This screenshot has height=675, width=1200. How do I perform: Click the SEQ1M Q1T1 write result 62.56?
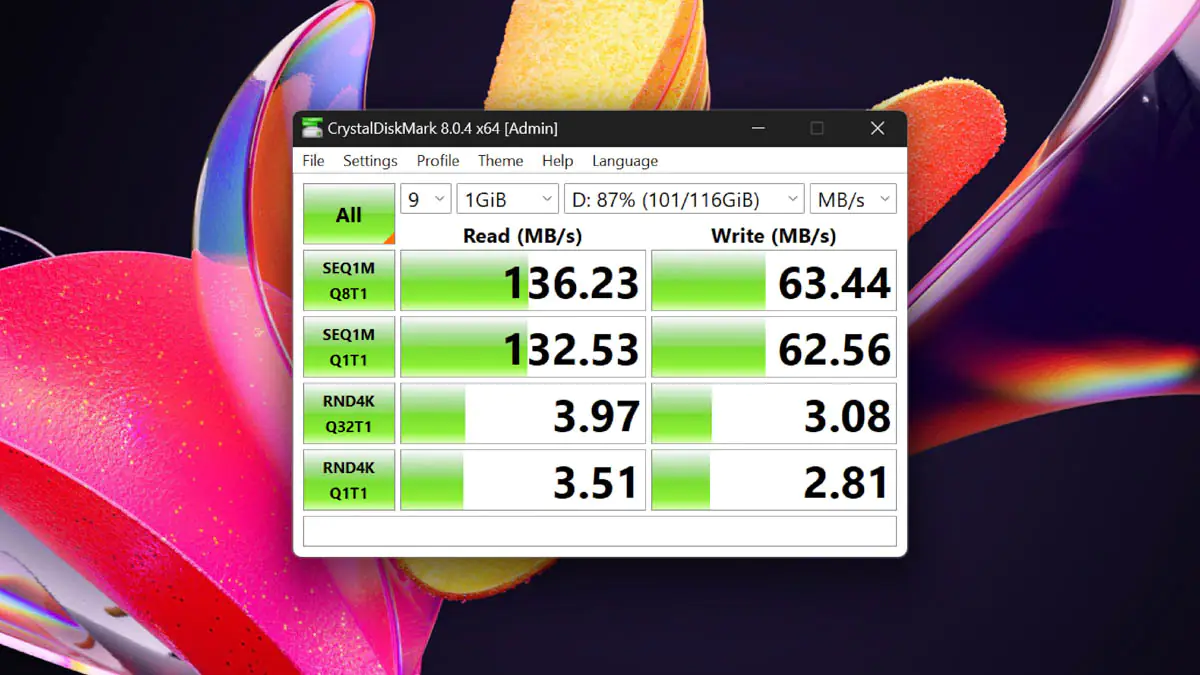coord(774,347)
